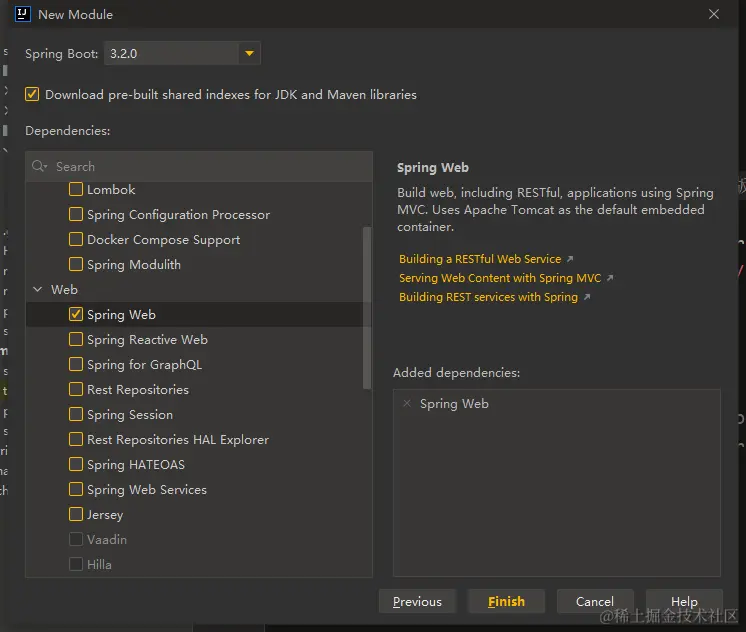
Task: Check Rest Repositories HAL Explorer
Action: pos(76,439)
